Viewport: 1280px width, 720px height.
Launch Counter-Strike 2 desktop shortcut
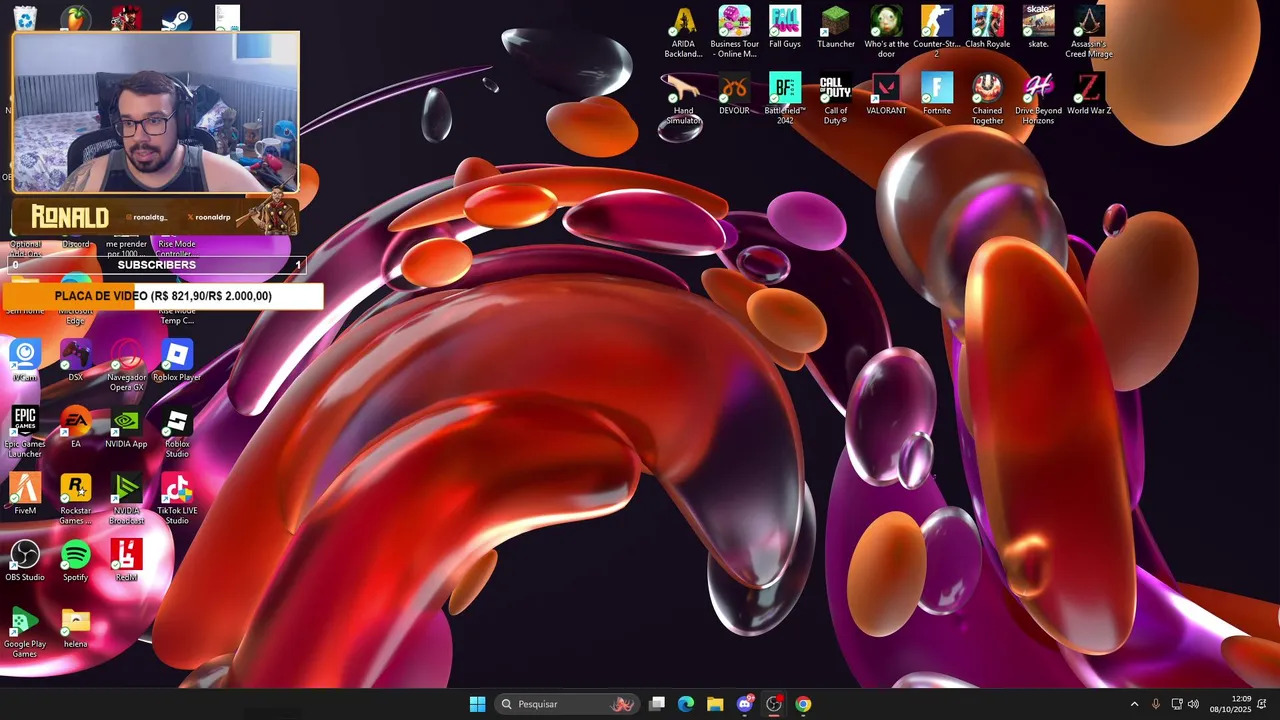pos(937,31)
